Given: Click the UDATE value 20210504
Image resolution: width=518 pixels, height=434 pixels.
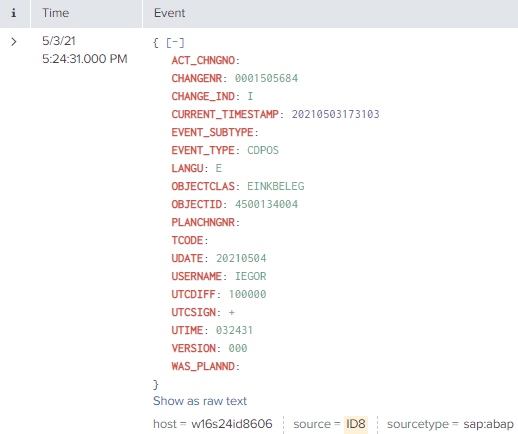Looking at the screenshot, I should click(241, 258).
